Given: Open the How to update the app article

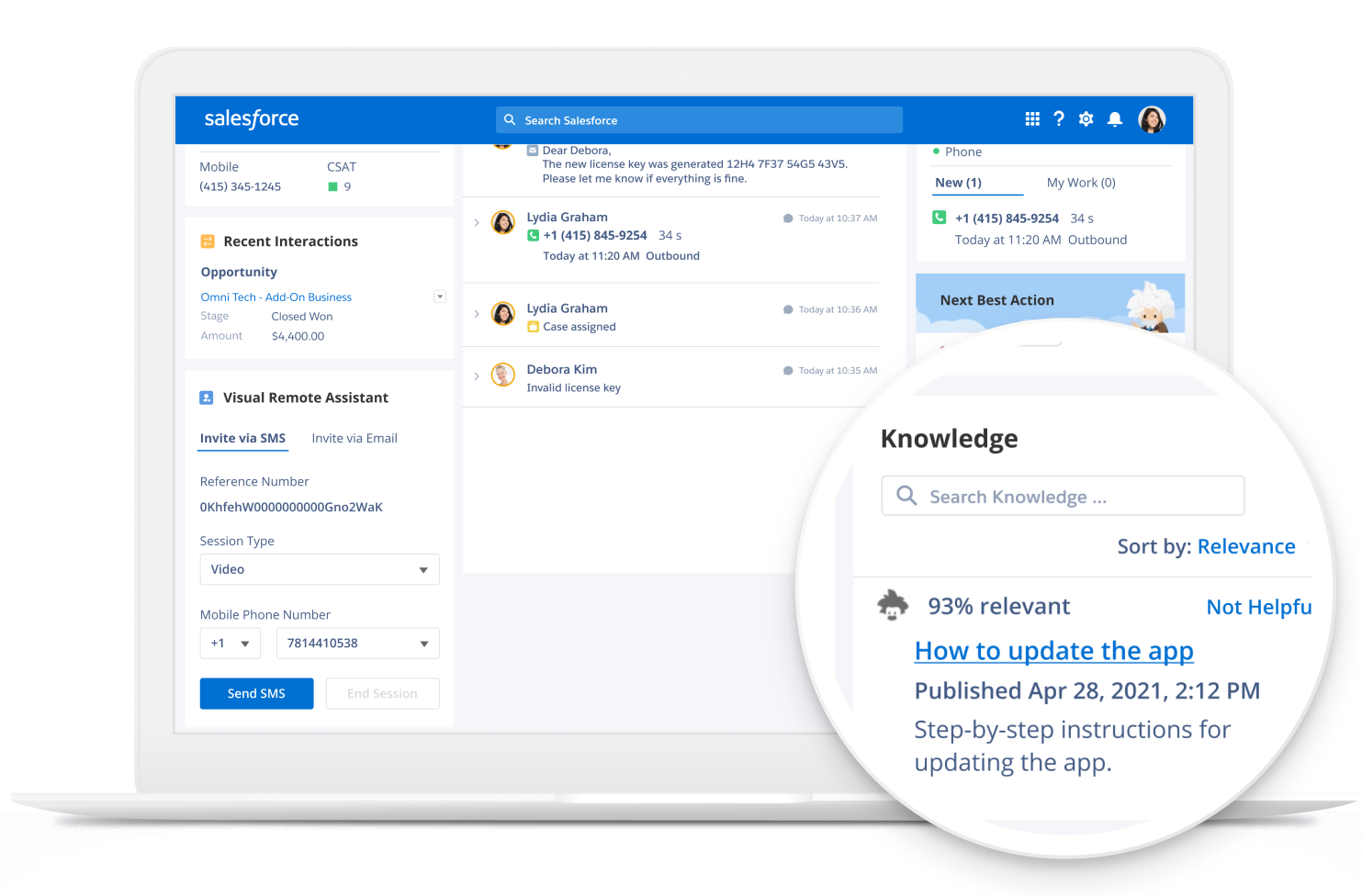Looking at the screenshot, I should (x=1053, y=651).
